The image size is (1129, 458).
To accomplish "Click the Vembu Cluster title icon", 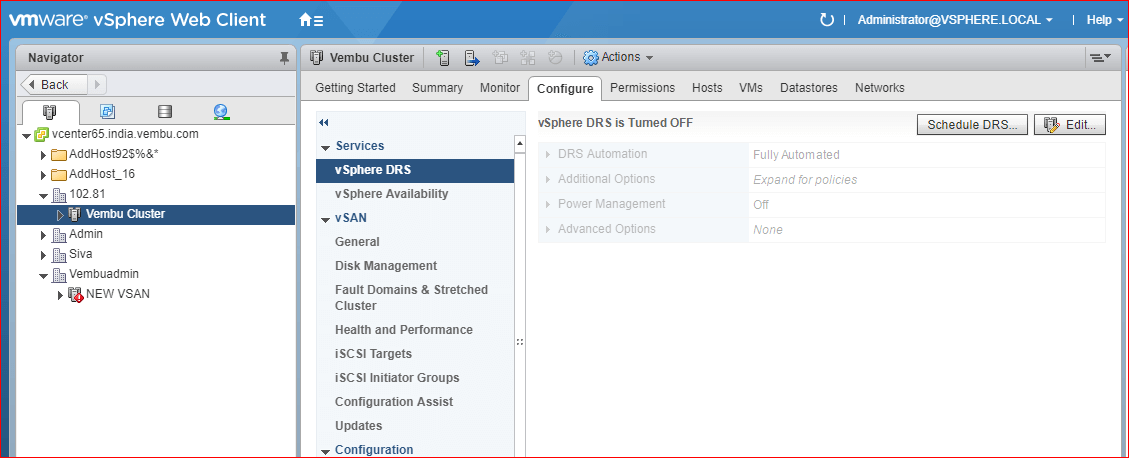I will [x=315, y=58].
